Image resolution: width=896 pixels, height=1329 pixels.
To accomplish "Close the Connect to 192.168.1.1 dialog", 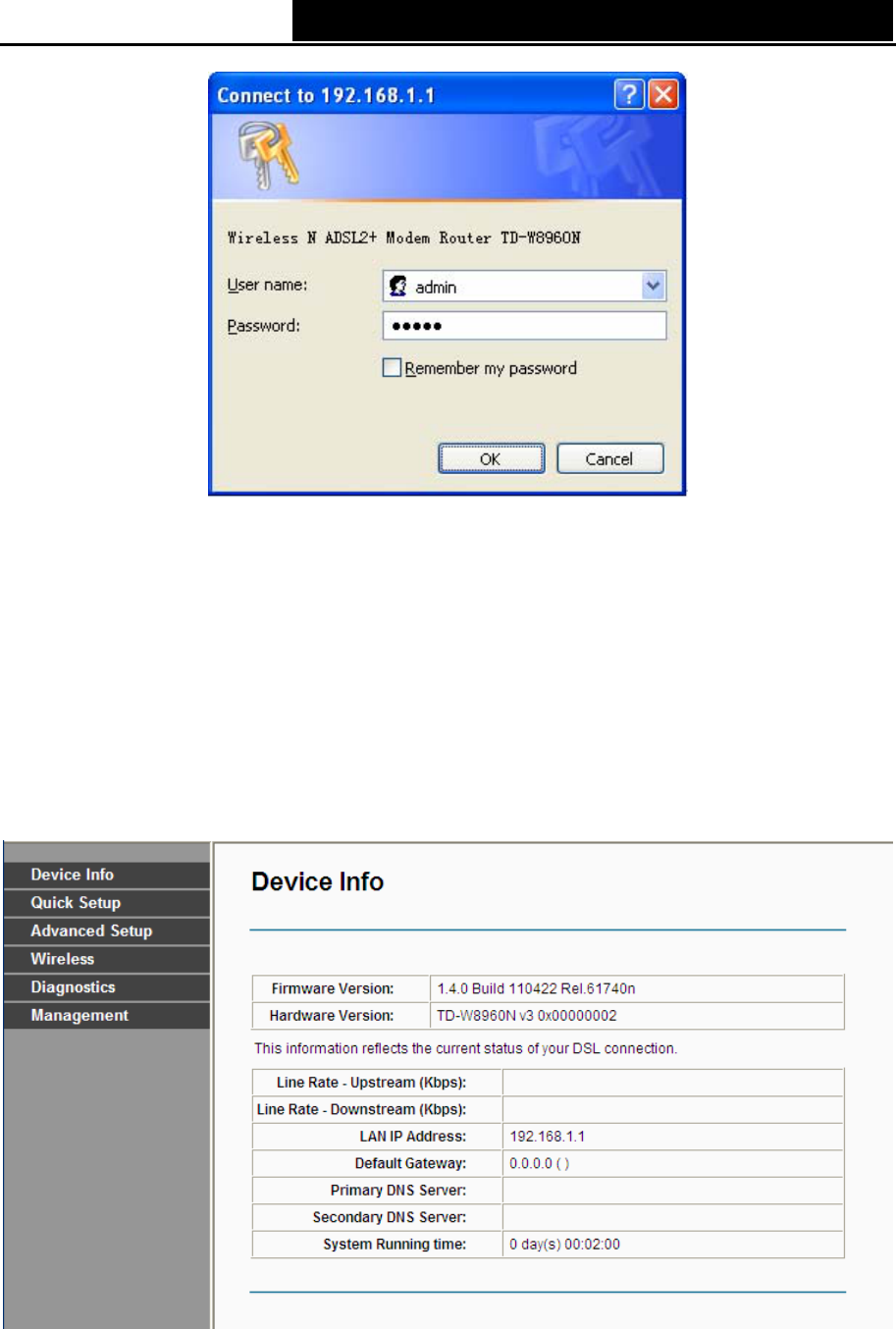I will click(x=664, y=94).
